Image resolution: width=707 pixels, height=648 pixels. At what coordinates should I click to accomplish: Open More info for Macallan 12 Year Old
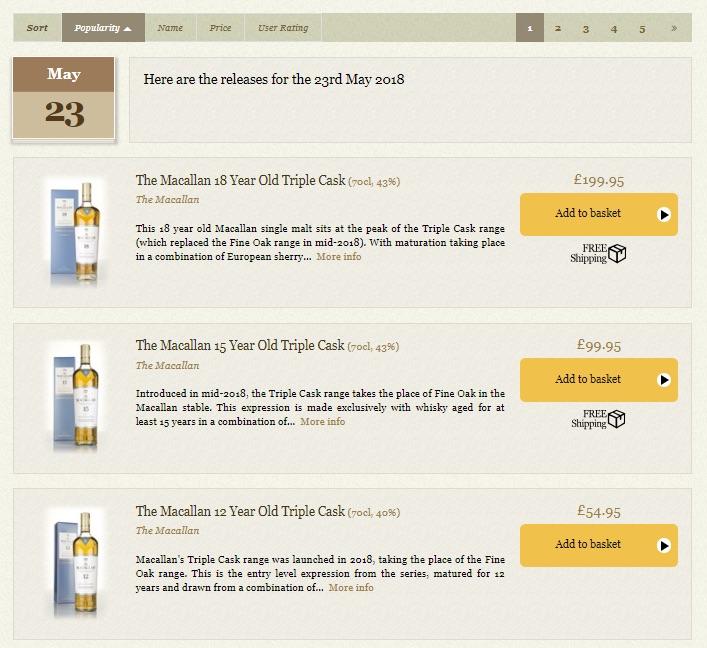(351, 588)
